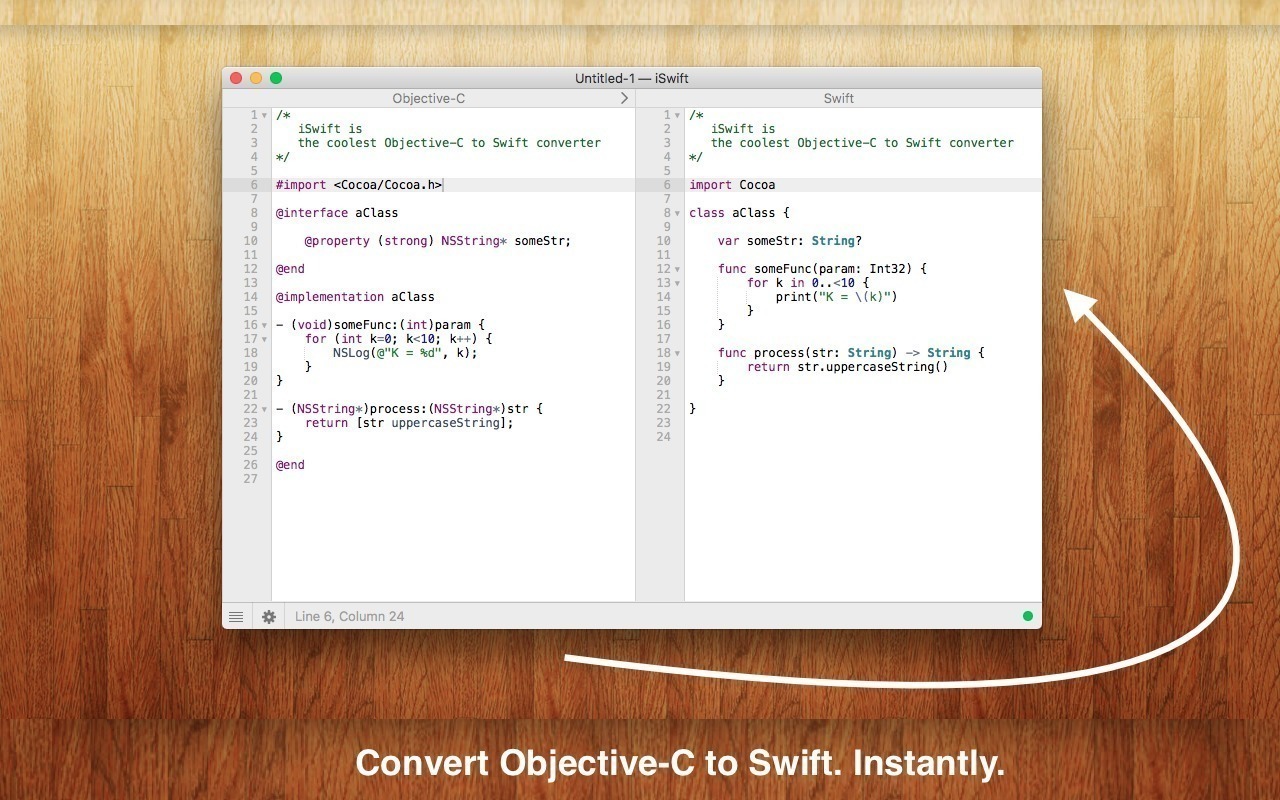Click the 'var someStr: String?' line

pyautogui.click(x=790, y=241)
